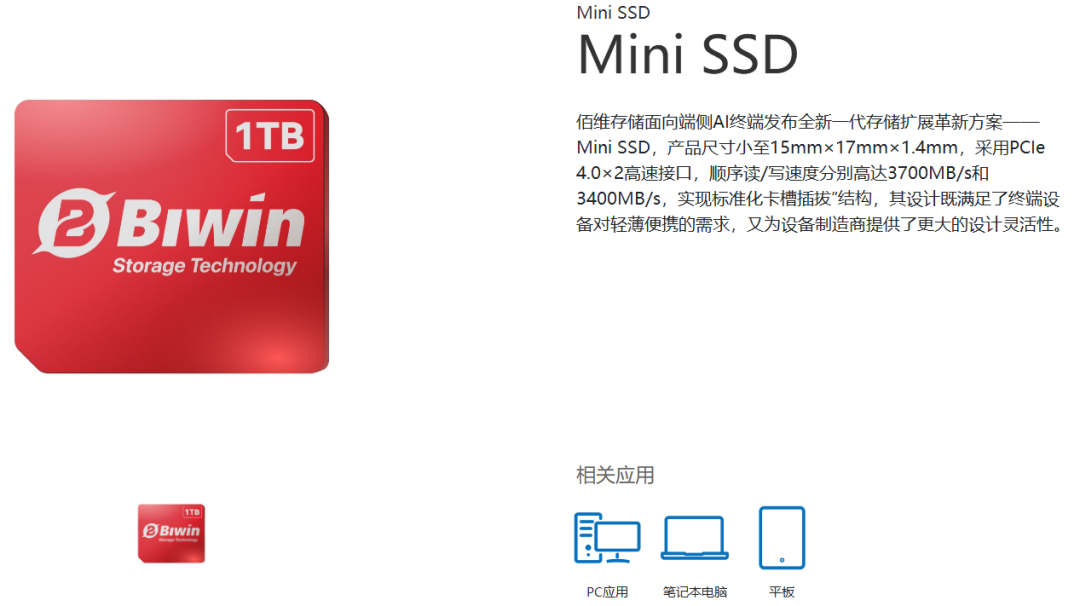This screenshot has height=606, width=1080.
Task: Select the laptop computer icon
Action: point(694,538)
